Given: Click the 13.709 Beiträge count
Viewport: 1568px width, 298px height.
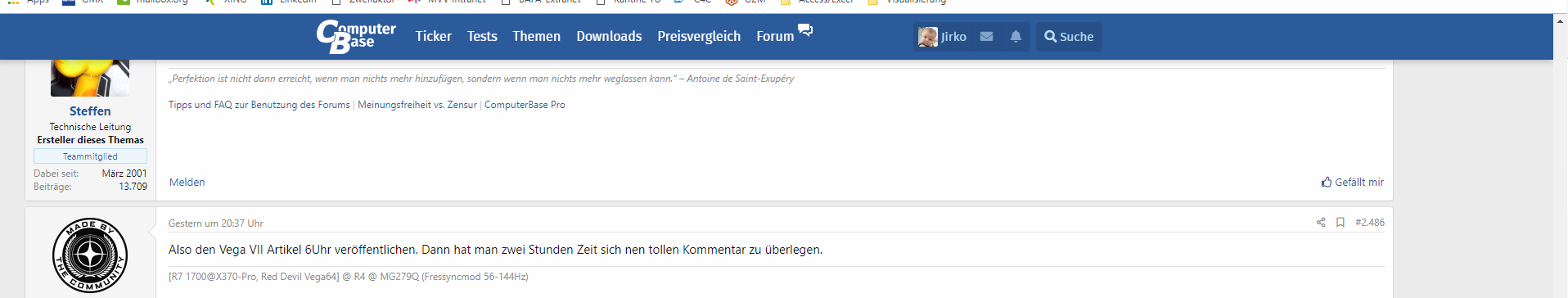Looking at the screenshot, I should tap(133, 187).
